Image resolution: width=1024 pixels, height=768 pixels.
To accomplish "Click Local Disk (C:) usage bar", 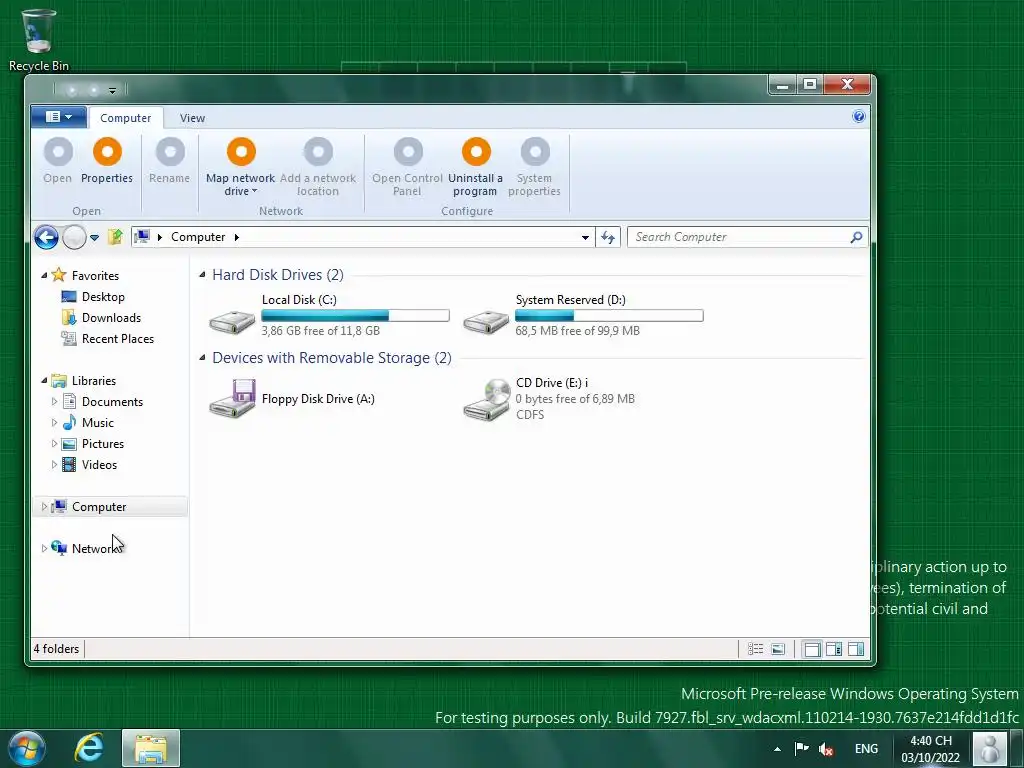I will pyautogui.click(x=355, y=315).
